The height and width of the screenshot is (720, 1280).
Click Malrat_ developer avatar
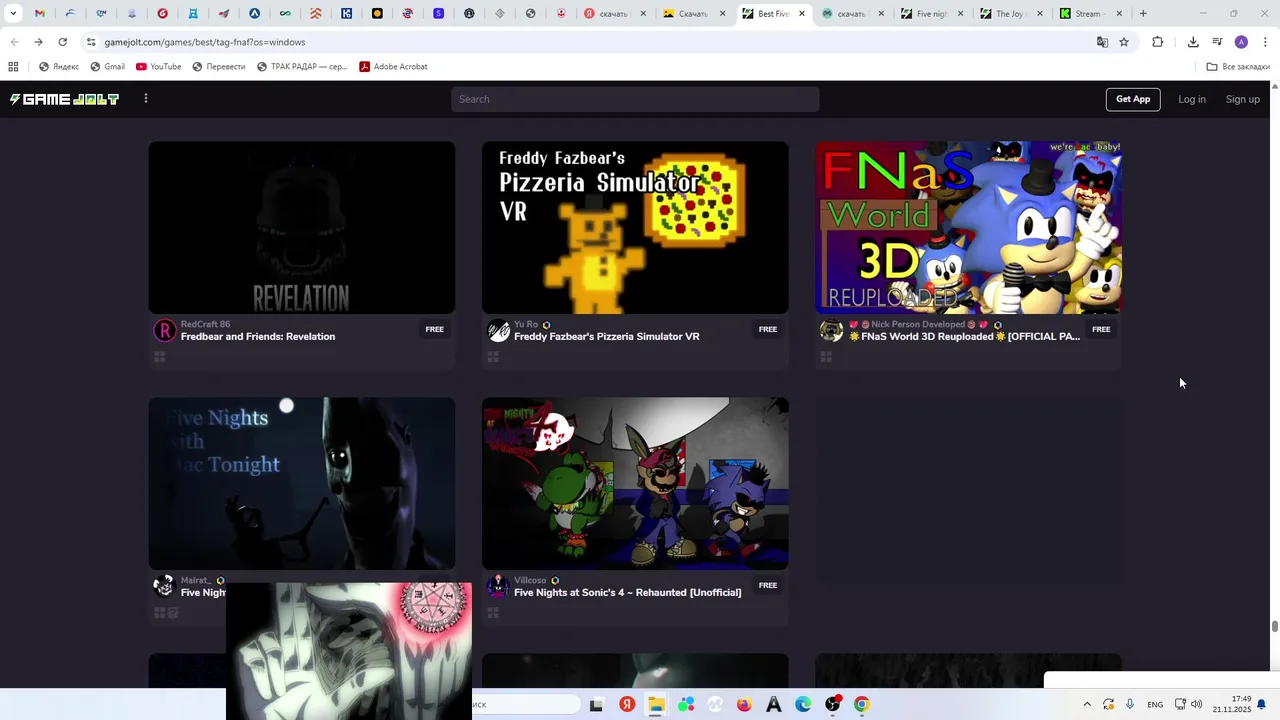pyautogui.click(x=164, y=586)
